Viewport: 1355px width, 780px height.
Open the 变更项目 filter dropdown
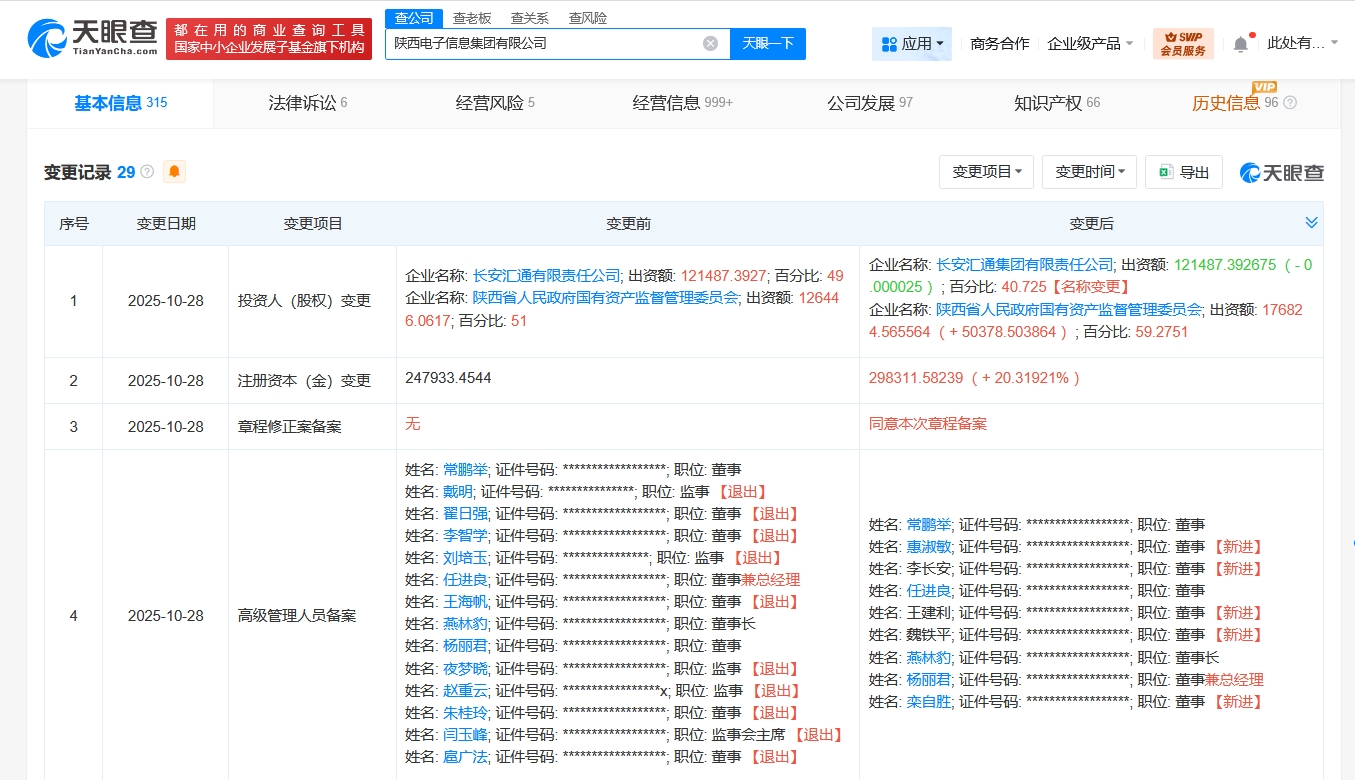click(x=986, y=172)
